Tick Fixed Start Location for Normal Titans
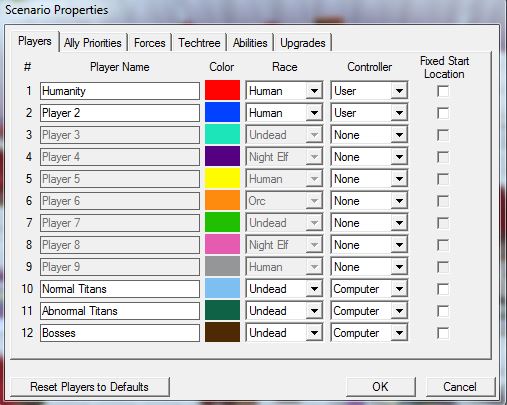Image resolution: width=507 pixels, height=405 pixels. [x=443, y=289]
